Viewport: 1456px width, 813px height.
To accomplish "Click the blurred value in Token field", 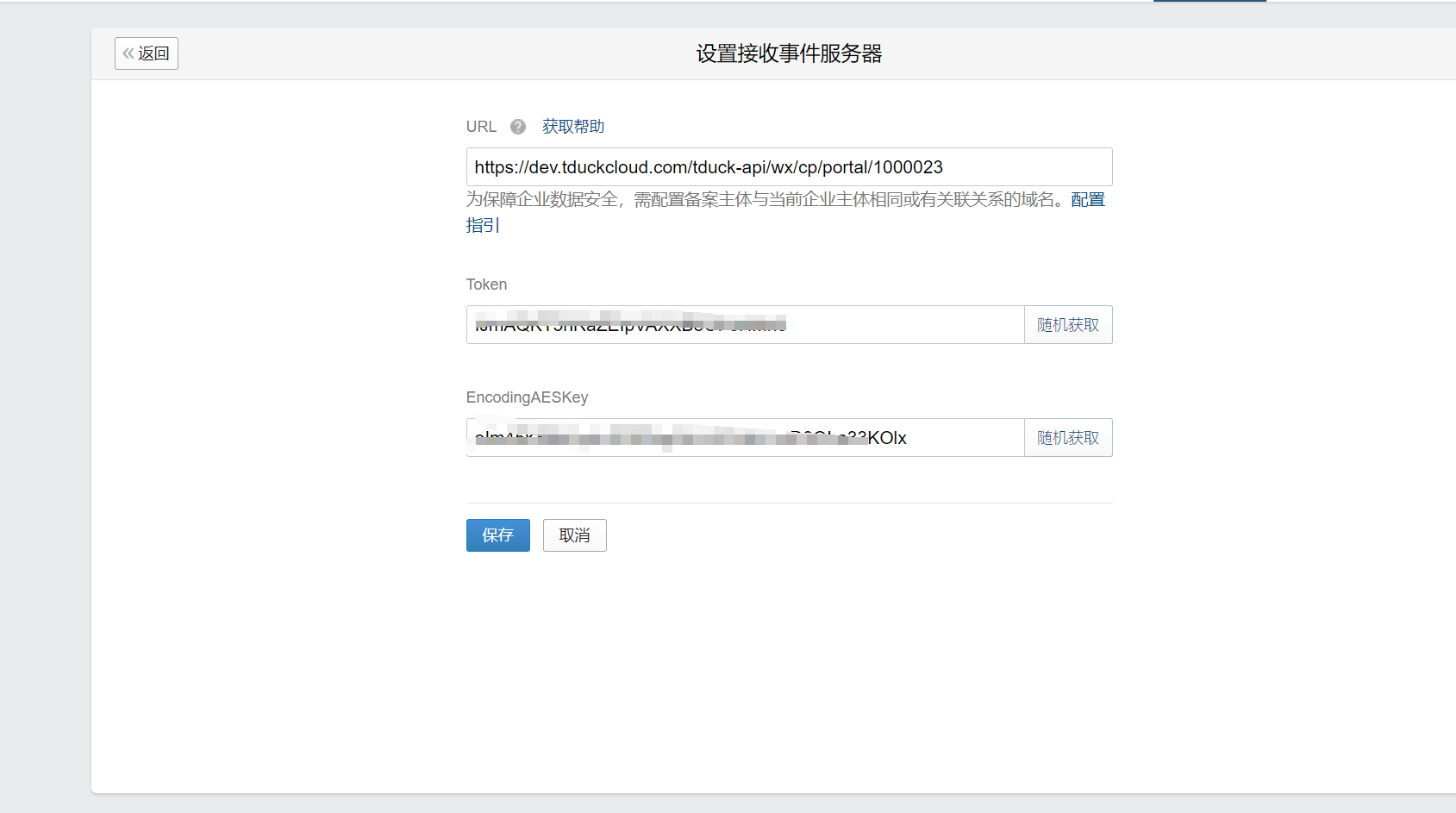I will coord(629,324).
